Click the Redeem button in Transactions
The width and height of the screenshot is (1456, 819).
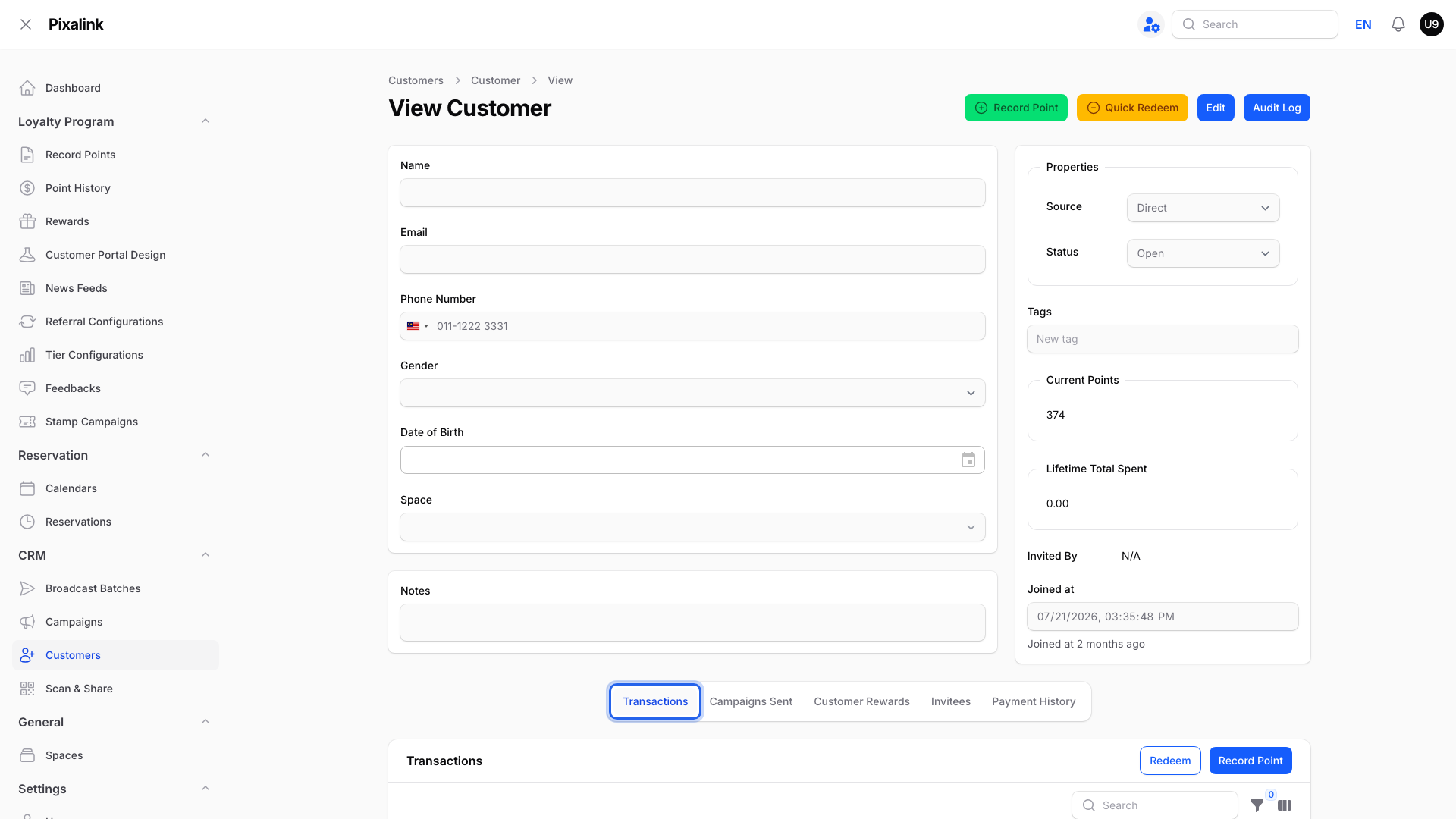[1170, 761]
